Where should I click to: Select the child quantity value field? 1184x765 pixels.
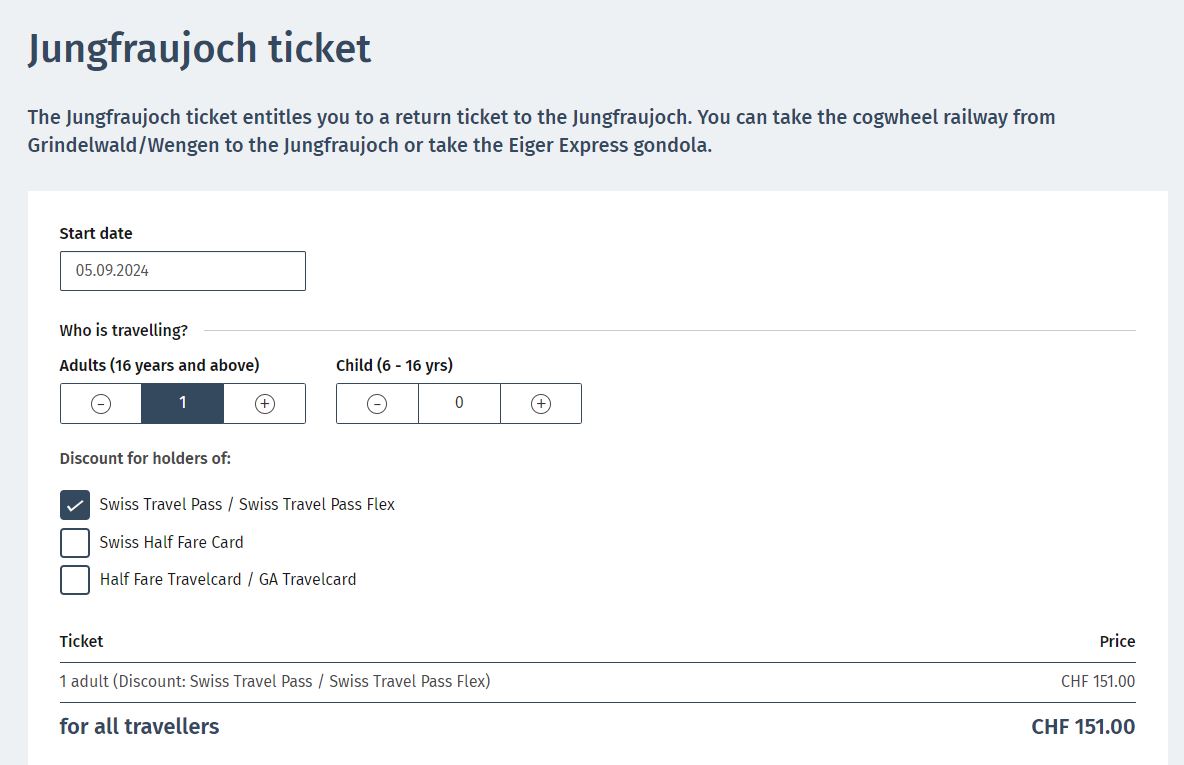[x=459, y=404]
